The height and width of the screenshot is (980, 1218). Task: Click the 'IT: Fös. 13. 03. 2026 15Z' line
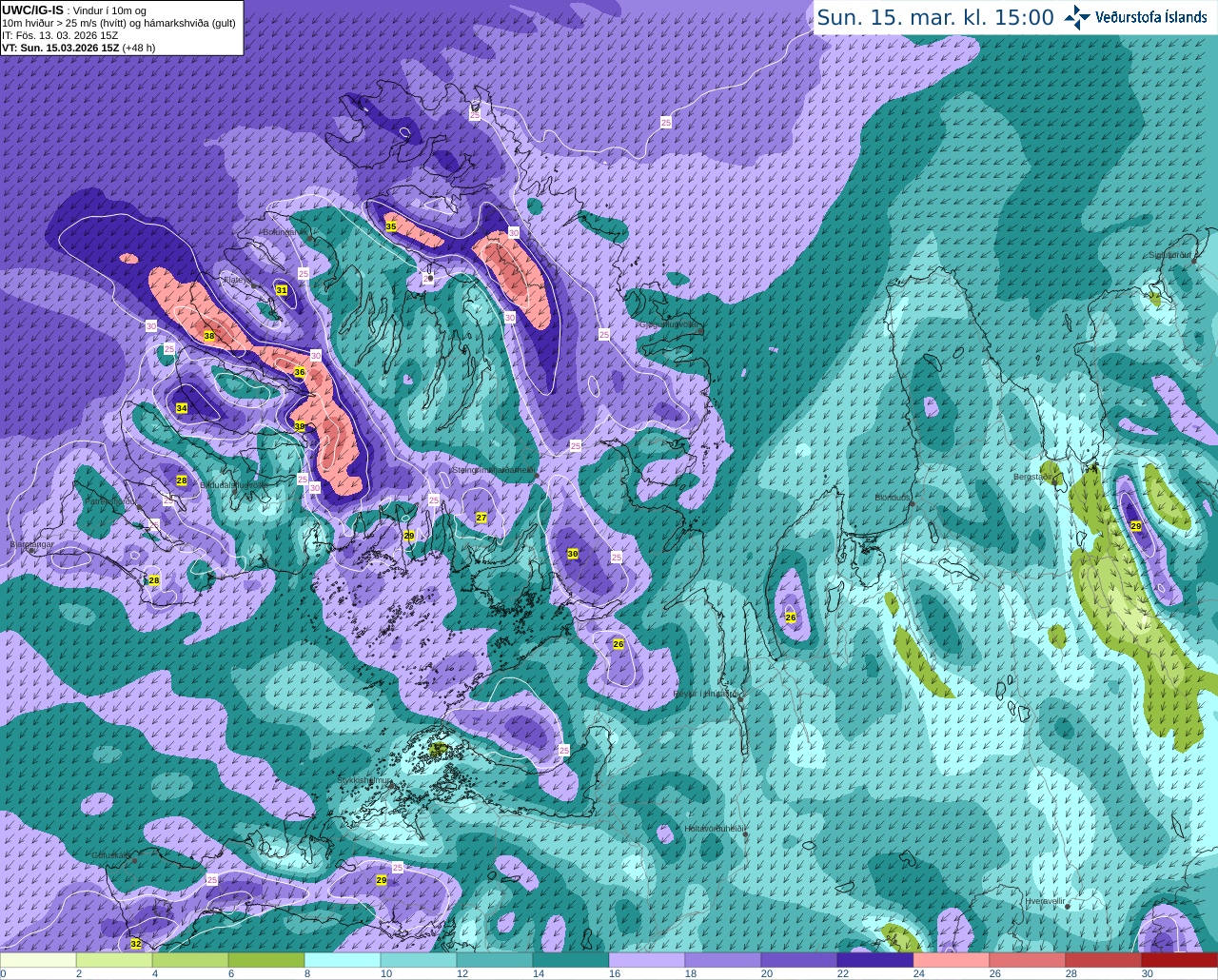tap(60, 35)
